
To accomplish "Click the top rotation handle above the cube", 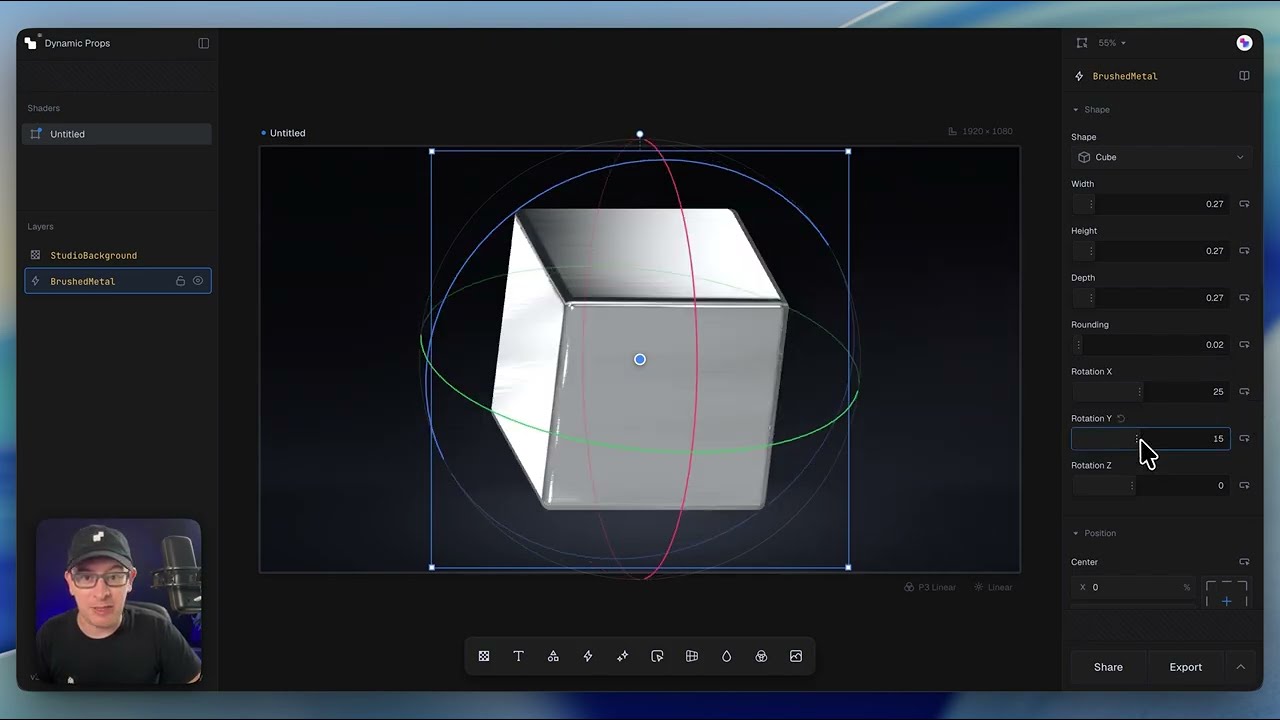I will [640, 134].
